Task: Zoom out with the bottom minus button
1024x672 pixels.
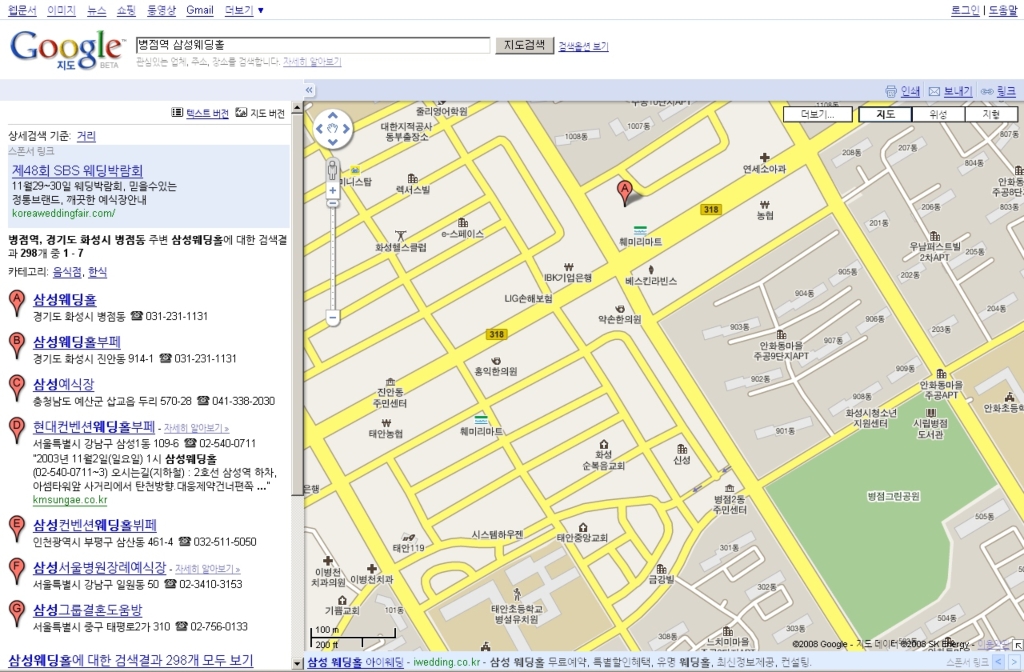Action: (x=332, y=318)
